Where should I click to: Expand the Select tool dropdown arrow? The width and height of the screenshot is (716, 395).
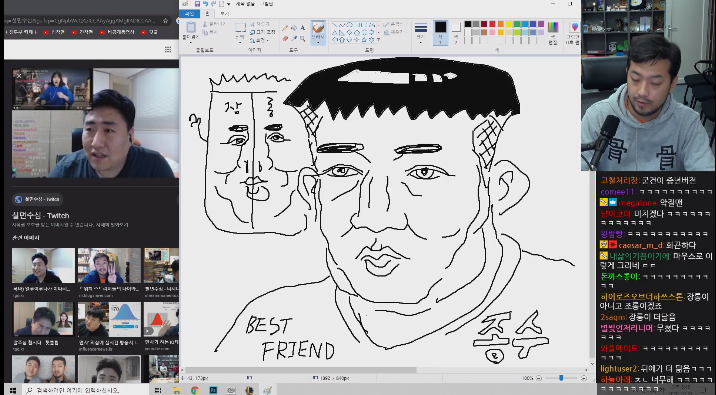[240, 41]
